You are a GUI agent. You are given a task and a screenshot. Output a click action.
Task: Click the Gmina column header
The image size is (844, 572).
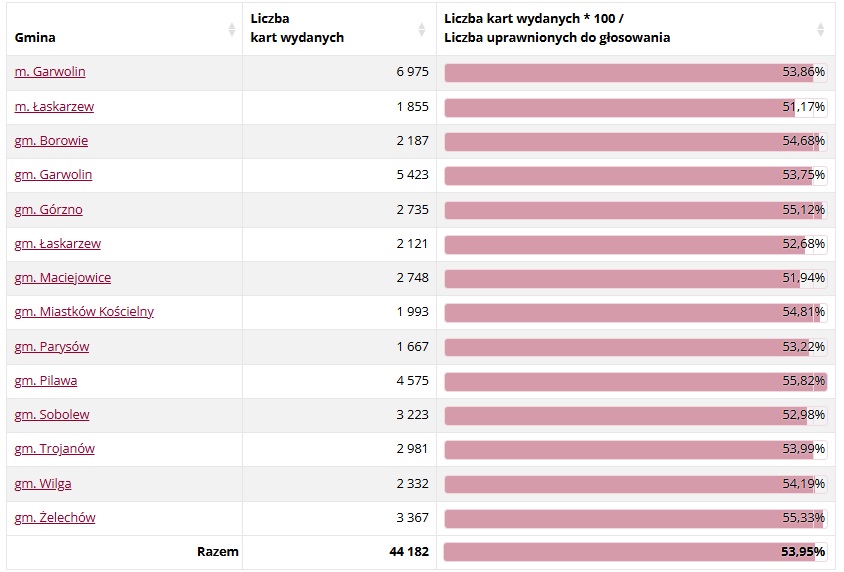pos(36,38)
